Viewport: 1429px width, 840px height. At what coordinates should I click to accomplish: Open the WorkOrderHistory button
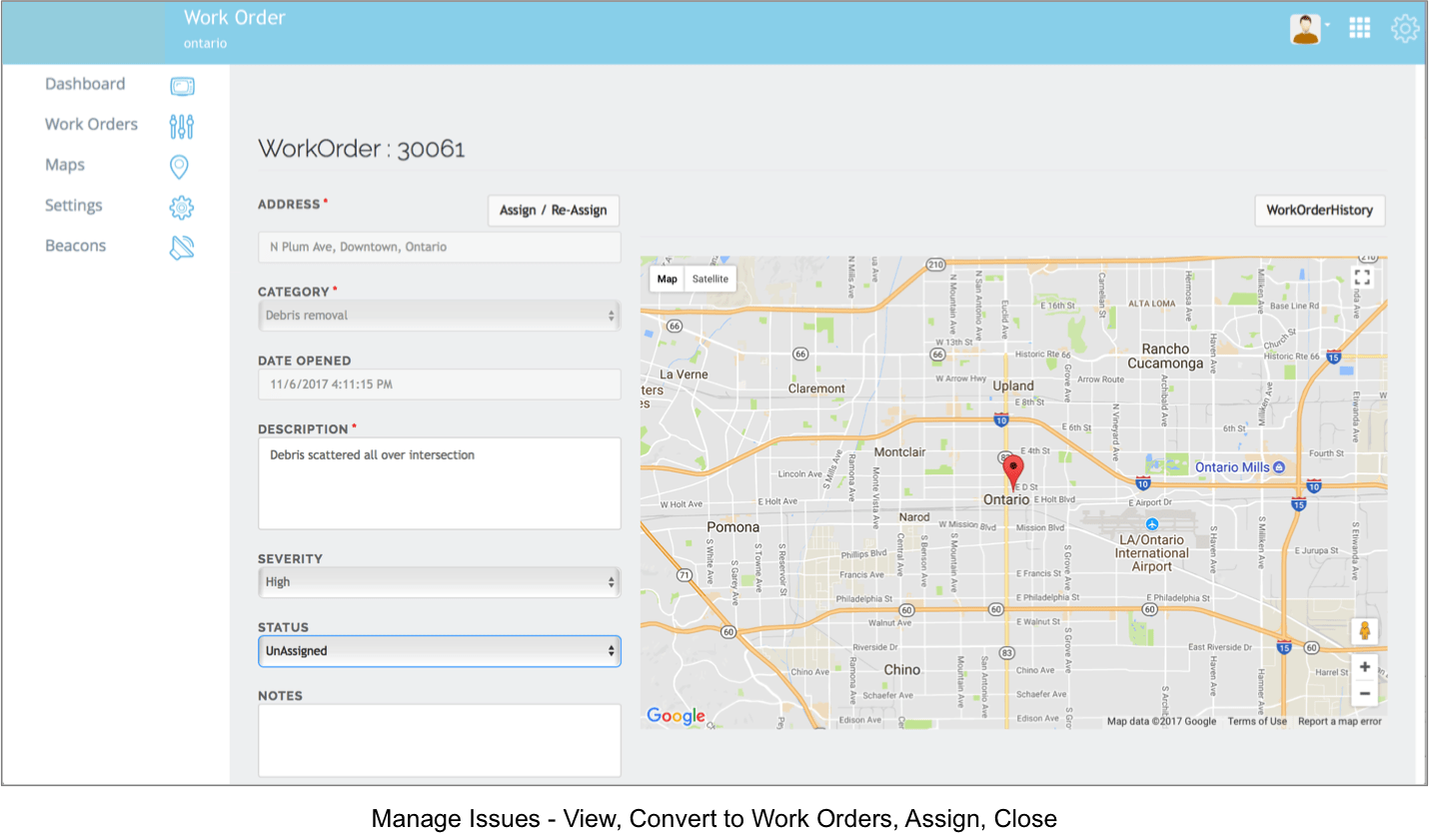click(x=1319, y=211)
